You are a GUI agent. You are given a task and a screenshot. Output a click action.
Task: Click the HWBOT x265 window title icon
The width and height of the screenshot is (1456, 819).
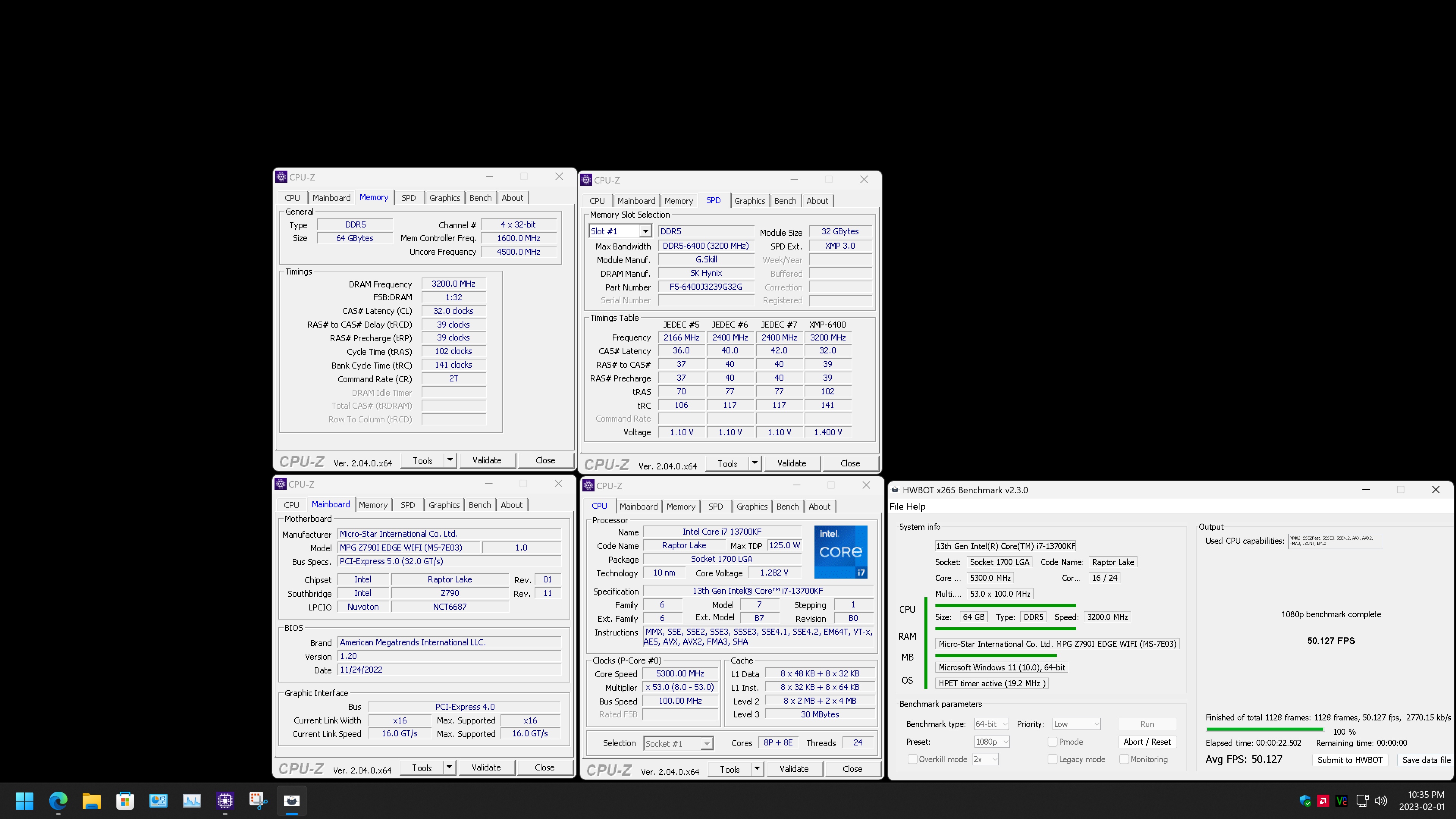[895, 490]
